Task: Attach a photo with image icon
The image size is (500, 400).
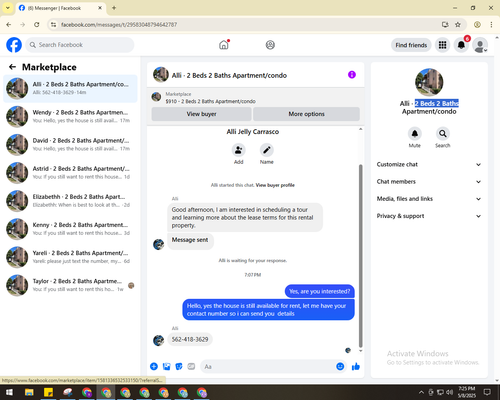Action: tap(166, 367)
